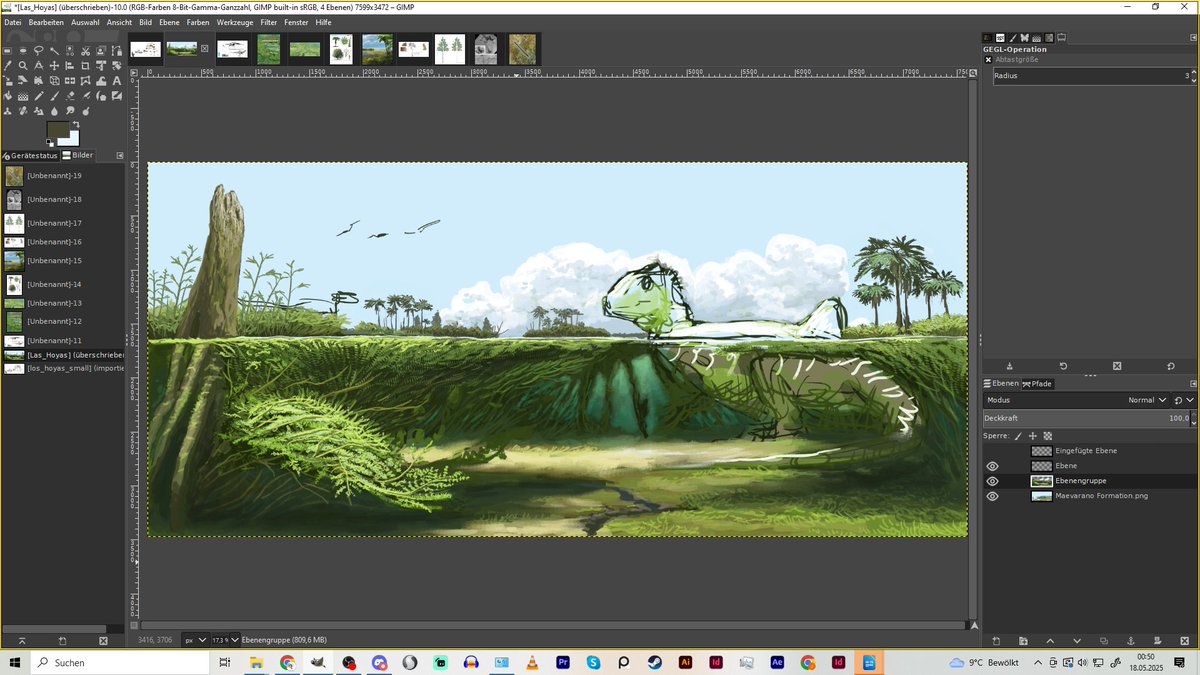1200x675 pixels.
Task: Create a new layer group
Action: pyautogui.click(x=1023, y=640)
